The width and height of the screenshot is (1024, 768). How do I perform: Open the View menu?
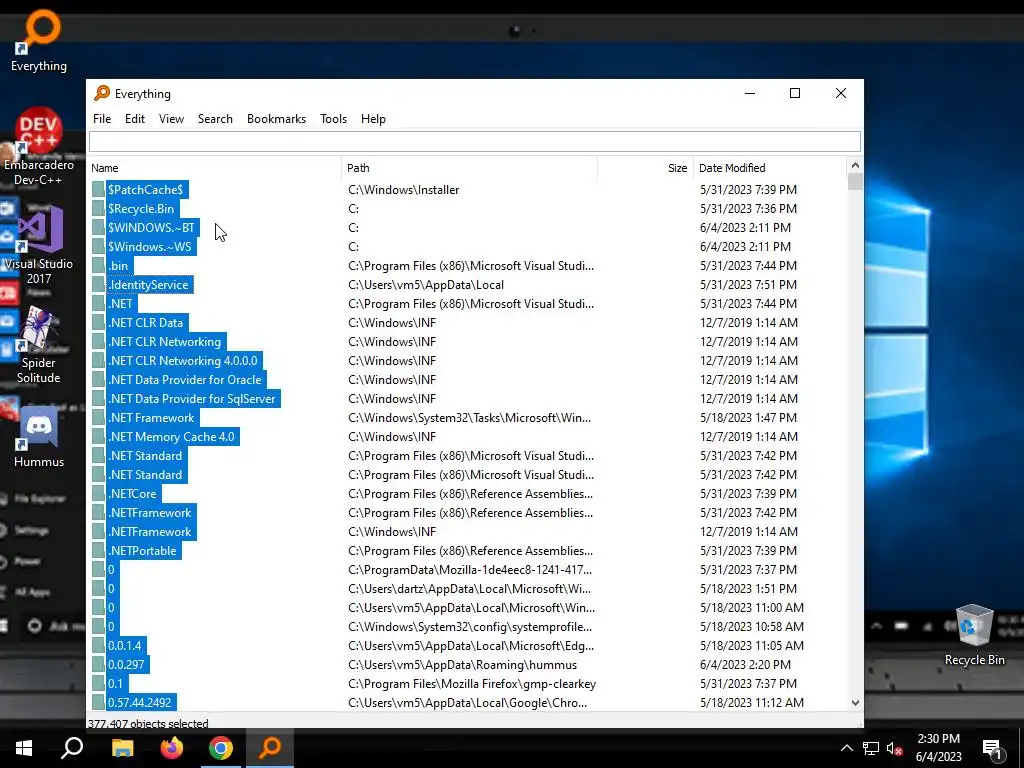pos(171,119)
